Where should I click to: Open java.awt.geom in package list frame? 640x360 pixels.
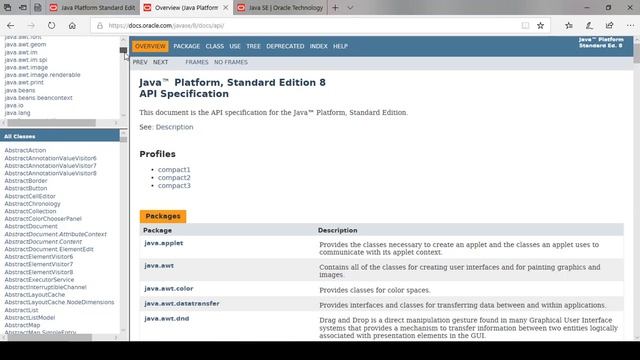pos(25,44)
